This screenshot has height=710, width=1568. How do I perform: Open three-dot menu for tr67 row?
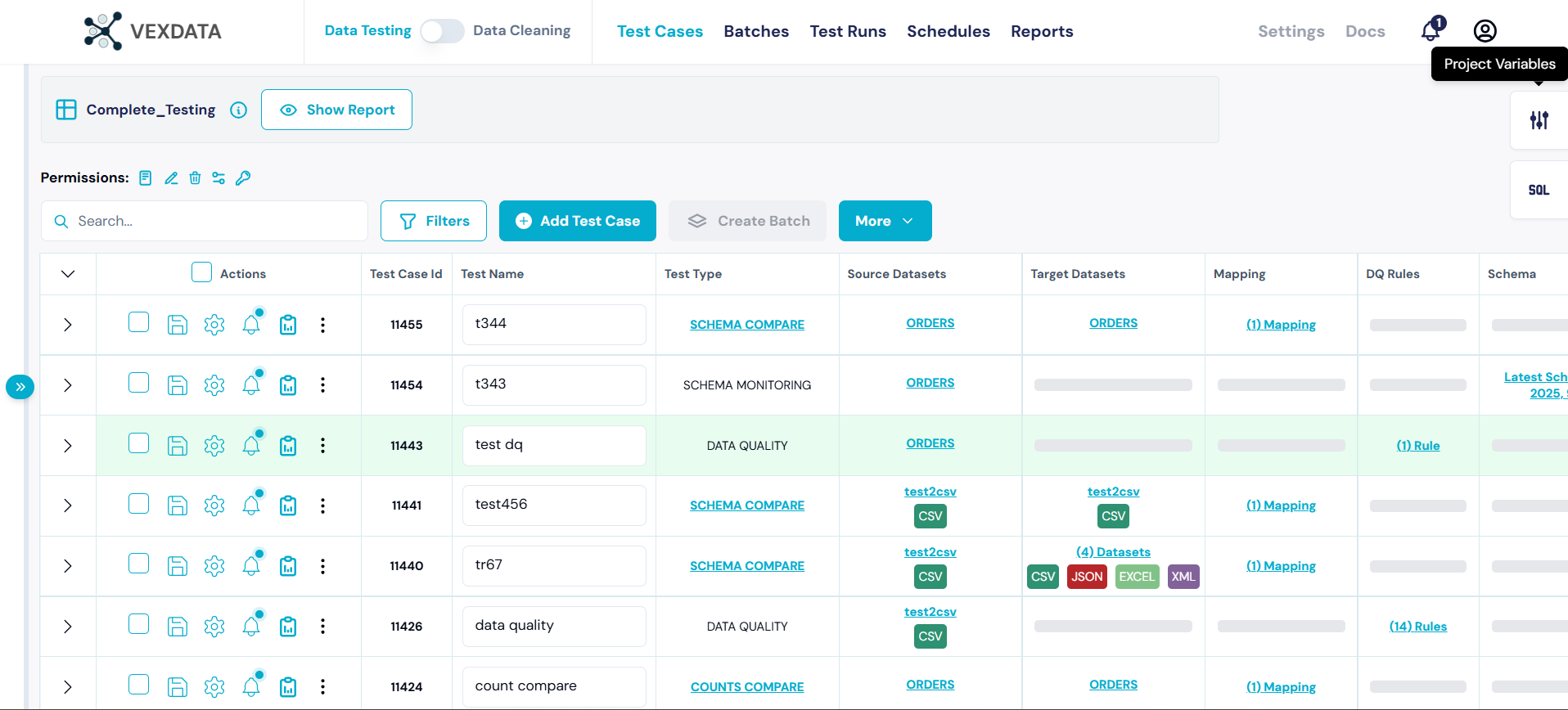322,566
